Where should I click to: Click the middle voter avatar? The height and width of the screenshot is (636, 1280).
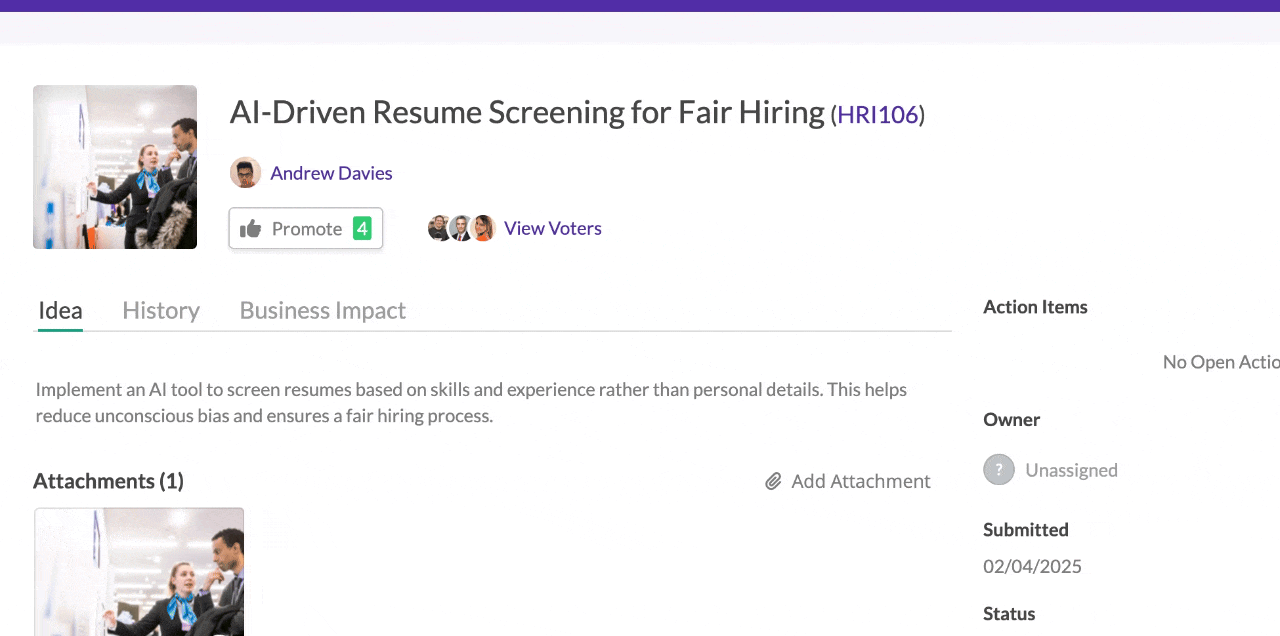(x=461, y=228)
